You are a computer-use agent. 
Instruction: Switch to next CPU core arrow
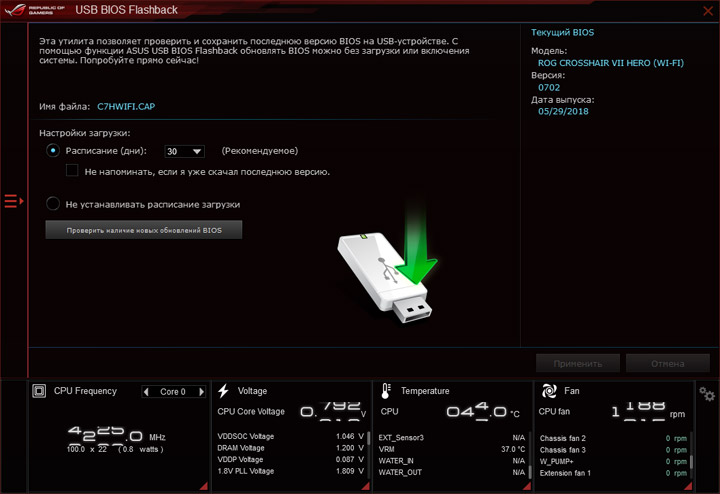(201, 392)
